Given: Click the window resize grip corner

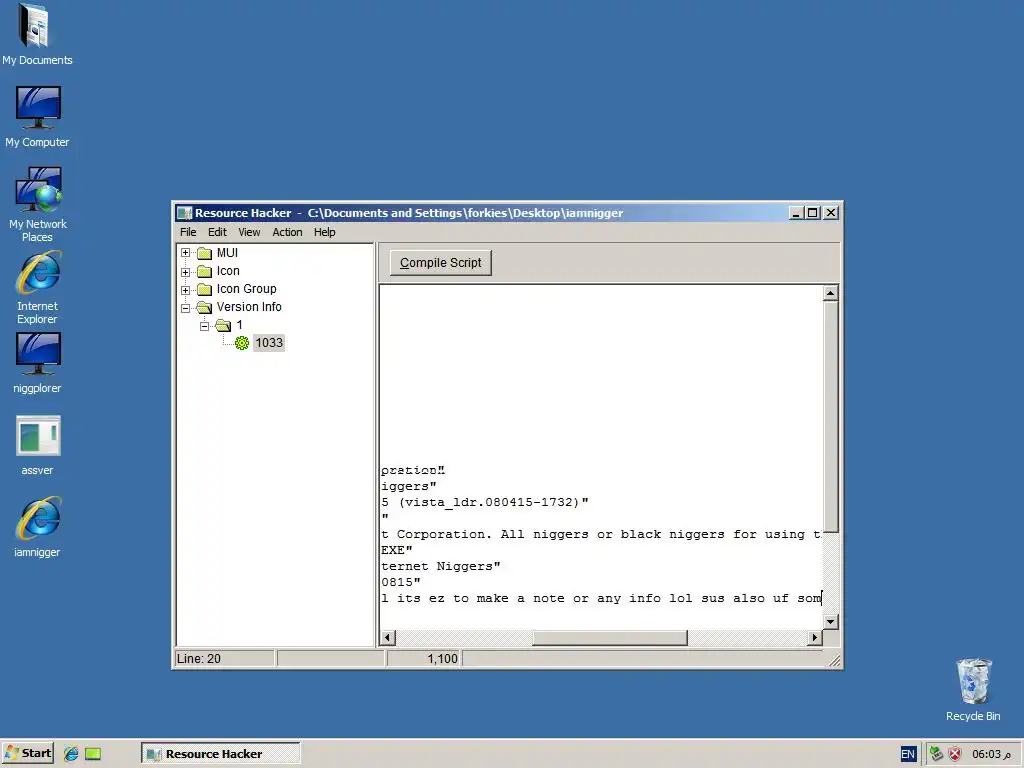Looking at the screenshot, I should pyautogui.click(x=834, y=661).
